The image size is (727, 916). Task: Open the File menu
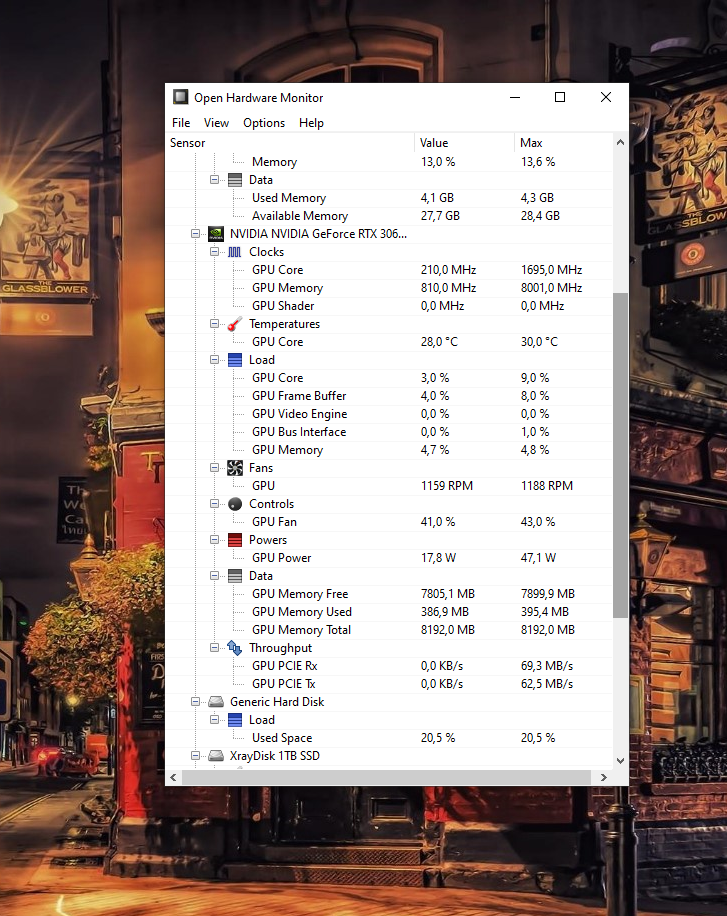pyautogui.click(x=181, y=123)
